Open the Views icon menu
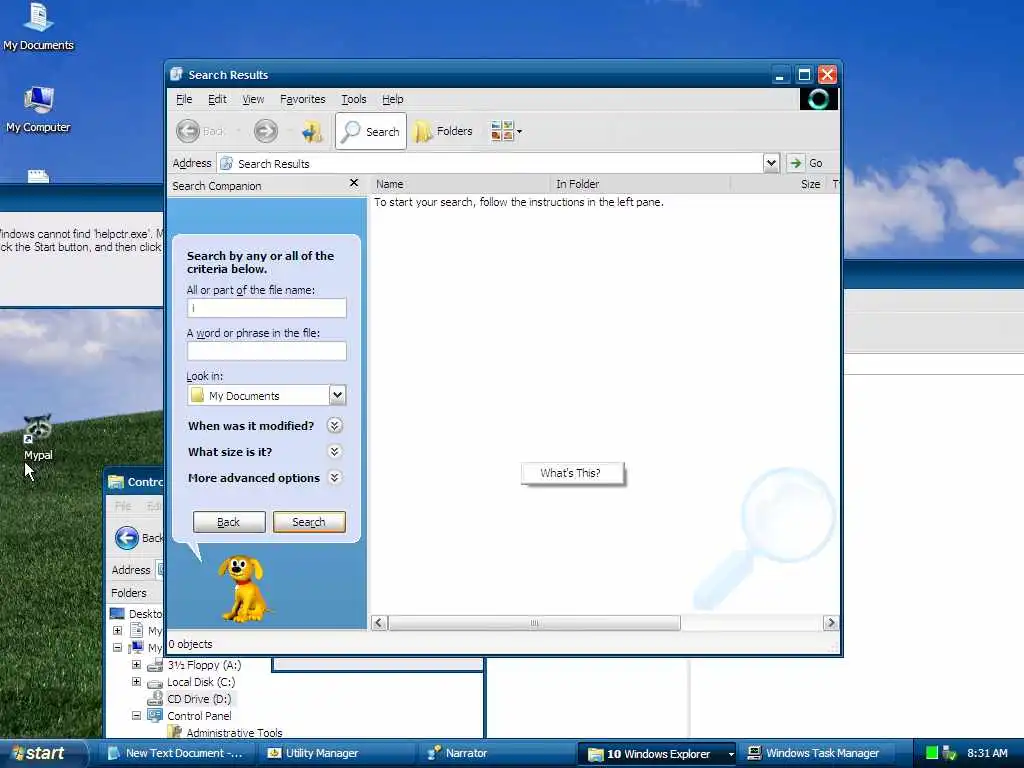 (506, 131)
